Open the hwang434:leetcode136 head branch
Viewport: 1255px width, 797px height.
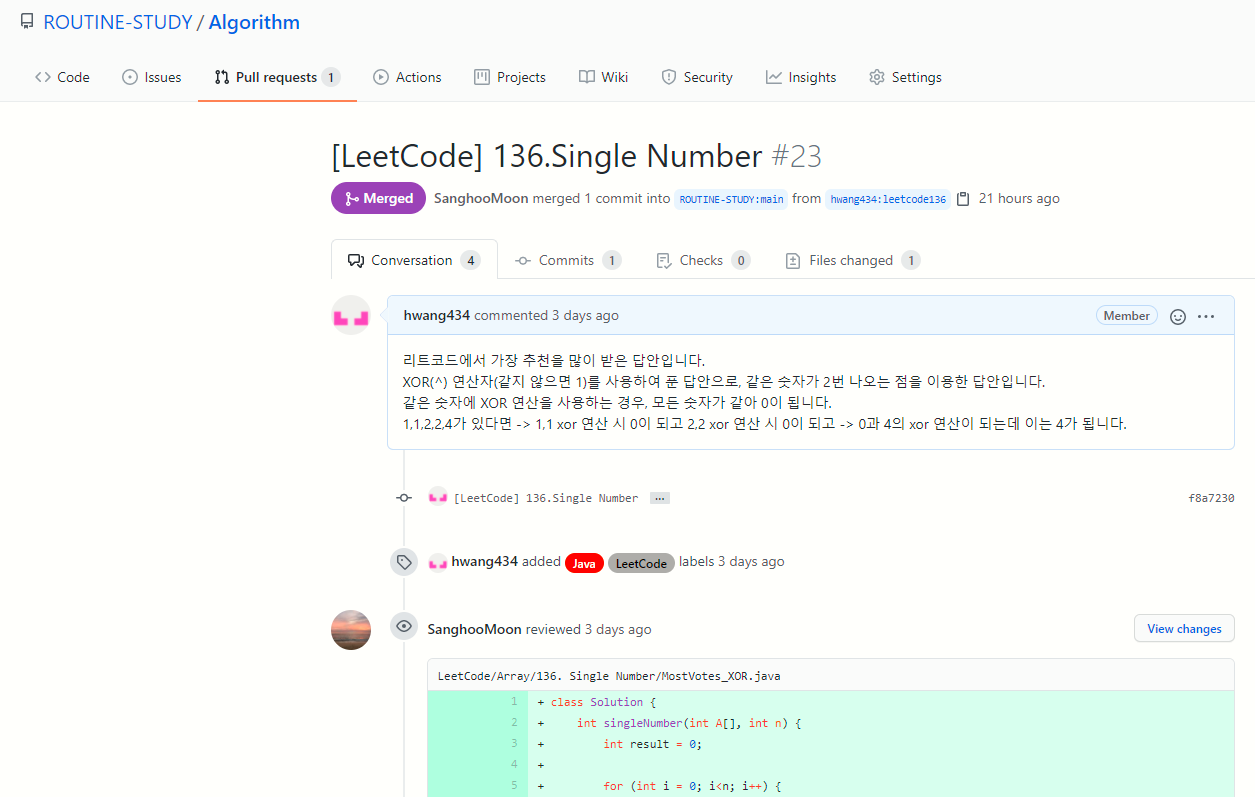pos(888,199)
